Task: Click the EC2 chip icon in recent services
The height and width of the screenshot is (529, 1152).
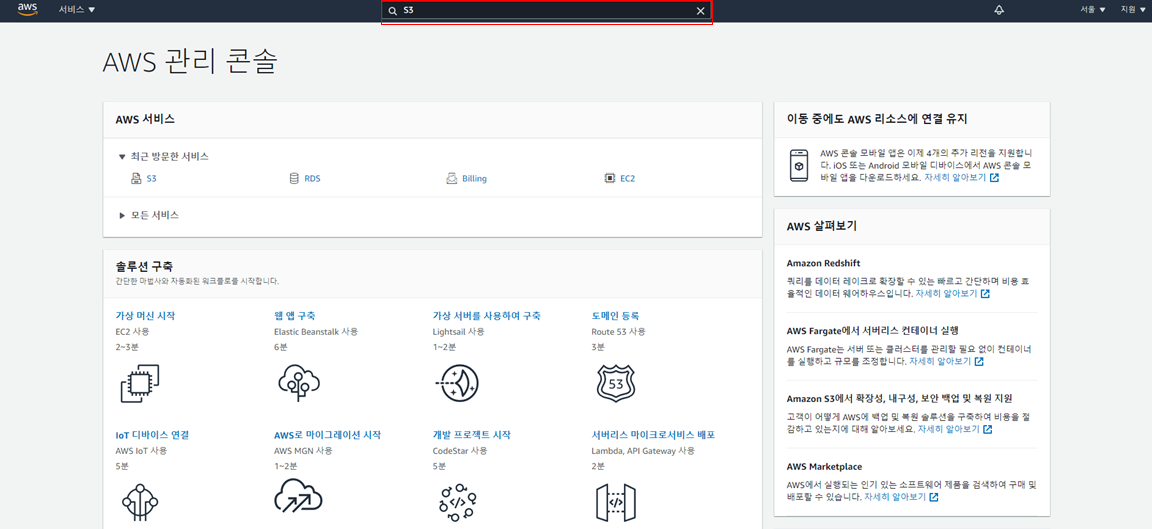Action: click(609, 179)
